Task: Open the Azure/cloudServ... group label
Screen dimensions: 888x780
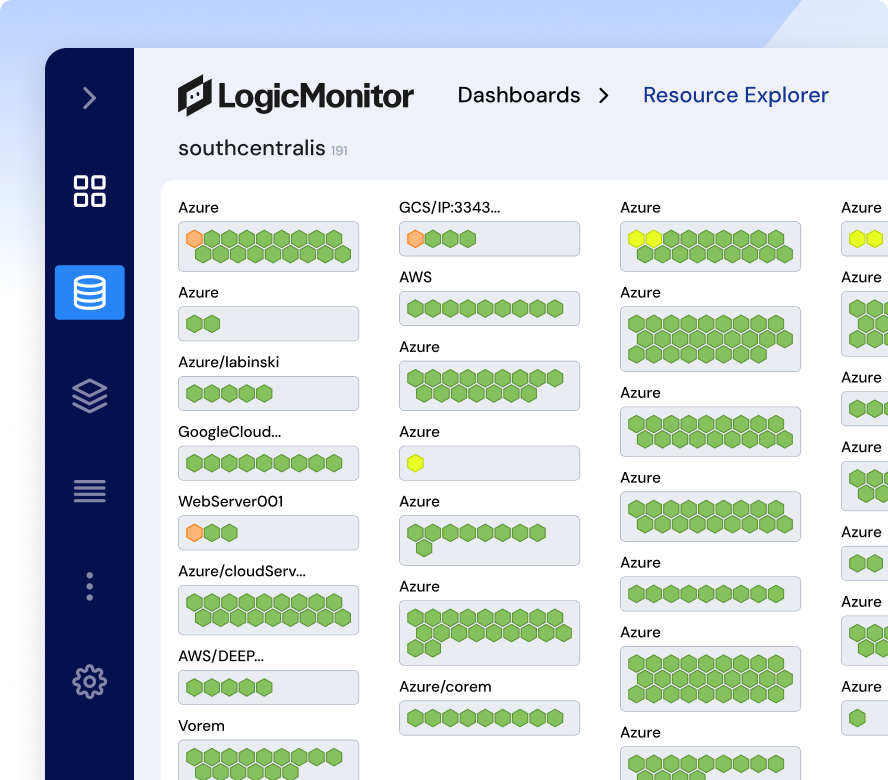Action: coord(242,572)
